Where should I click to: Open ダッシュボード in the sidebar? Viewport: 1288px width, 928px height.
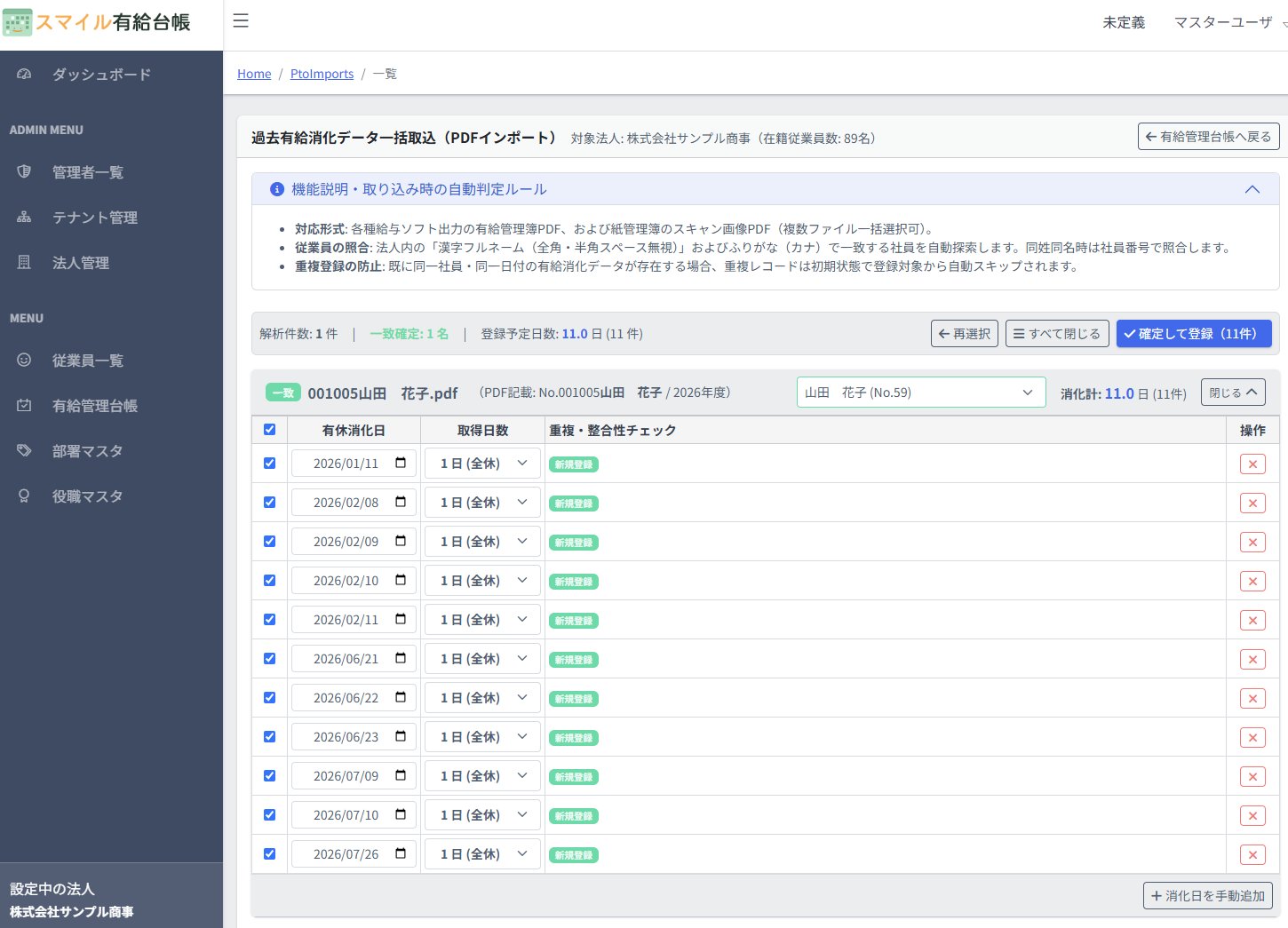click(111, 75)
